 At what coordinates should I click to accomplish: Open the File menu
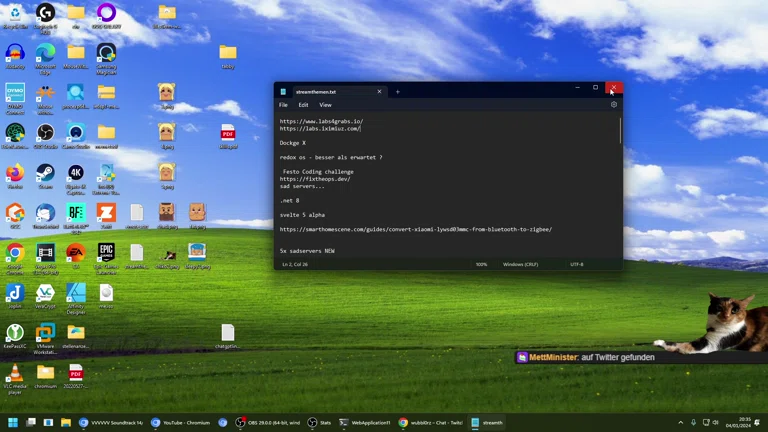tap(283, 105)
